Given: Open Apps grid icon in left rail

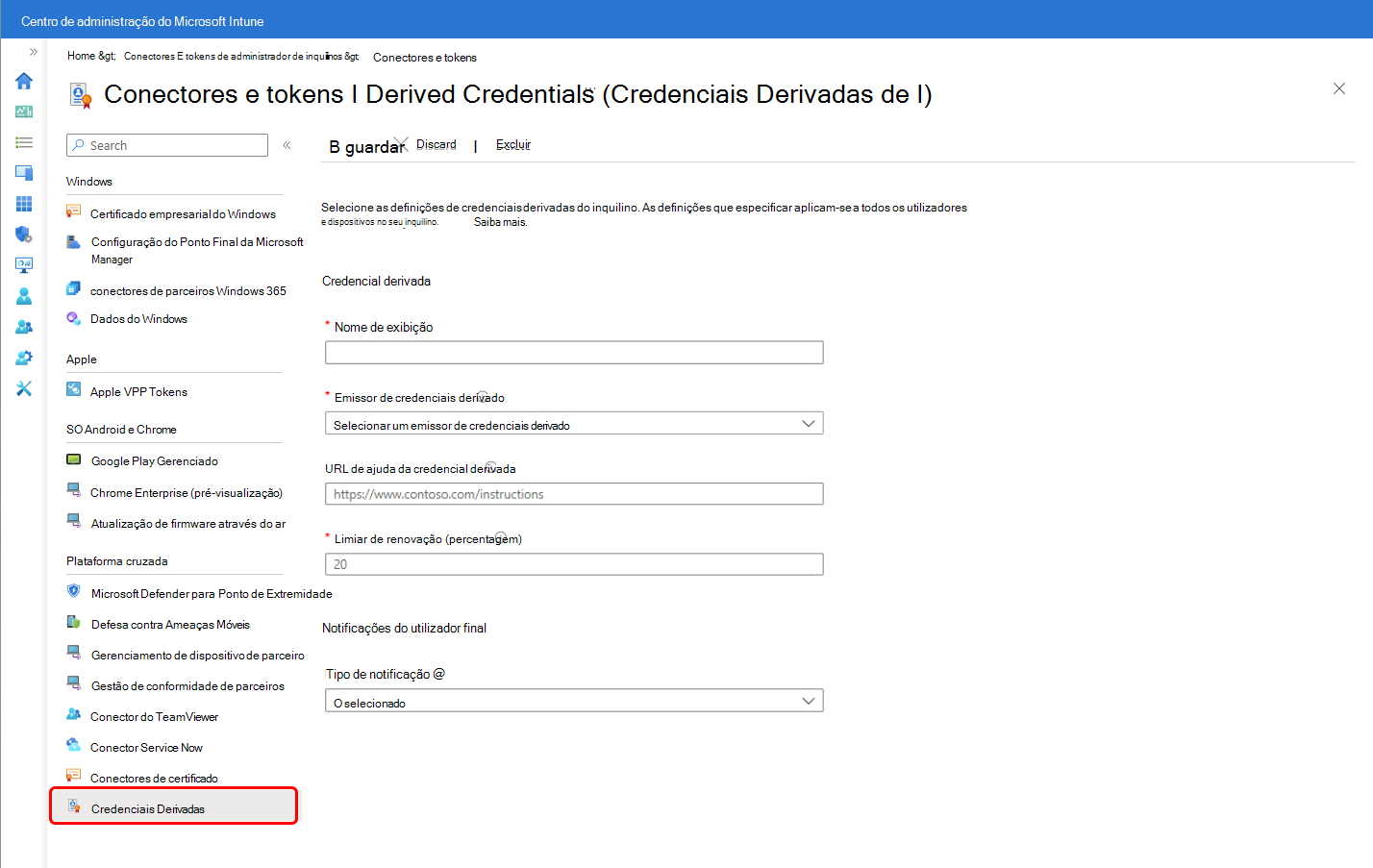Looking at the screenshot, I should (x=24, y=204).
